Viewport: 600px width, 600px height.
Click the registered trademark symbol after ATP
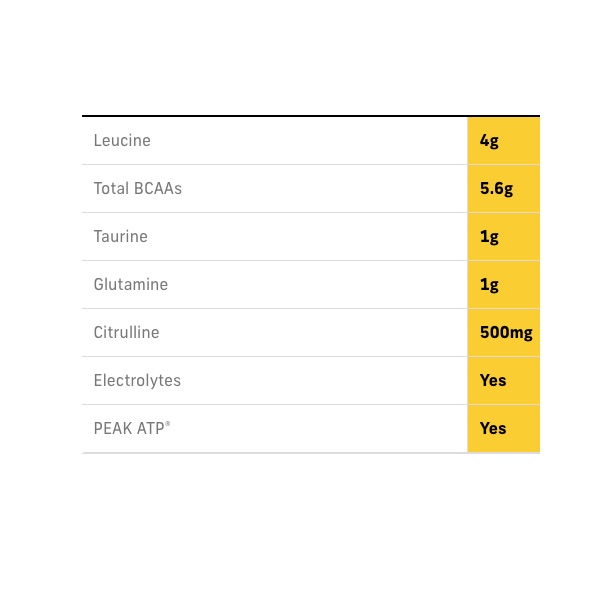(168, 425)
